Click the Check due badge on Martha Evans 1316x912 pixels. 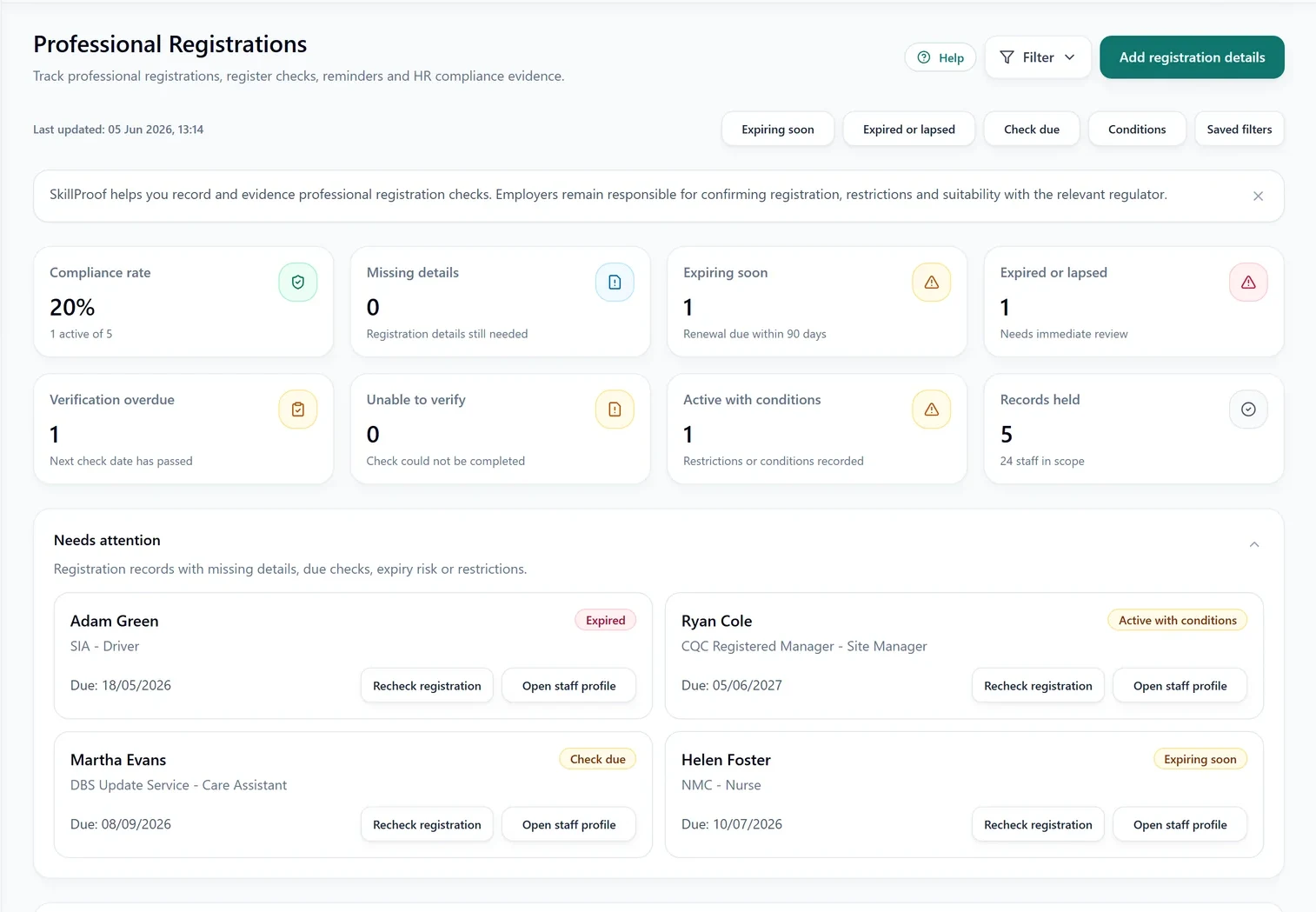point(598,759)
